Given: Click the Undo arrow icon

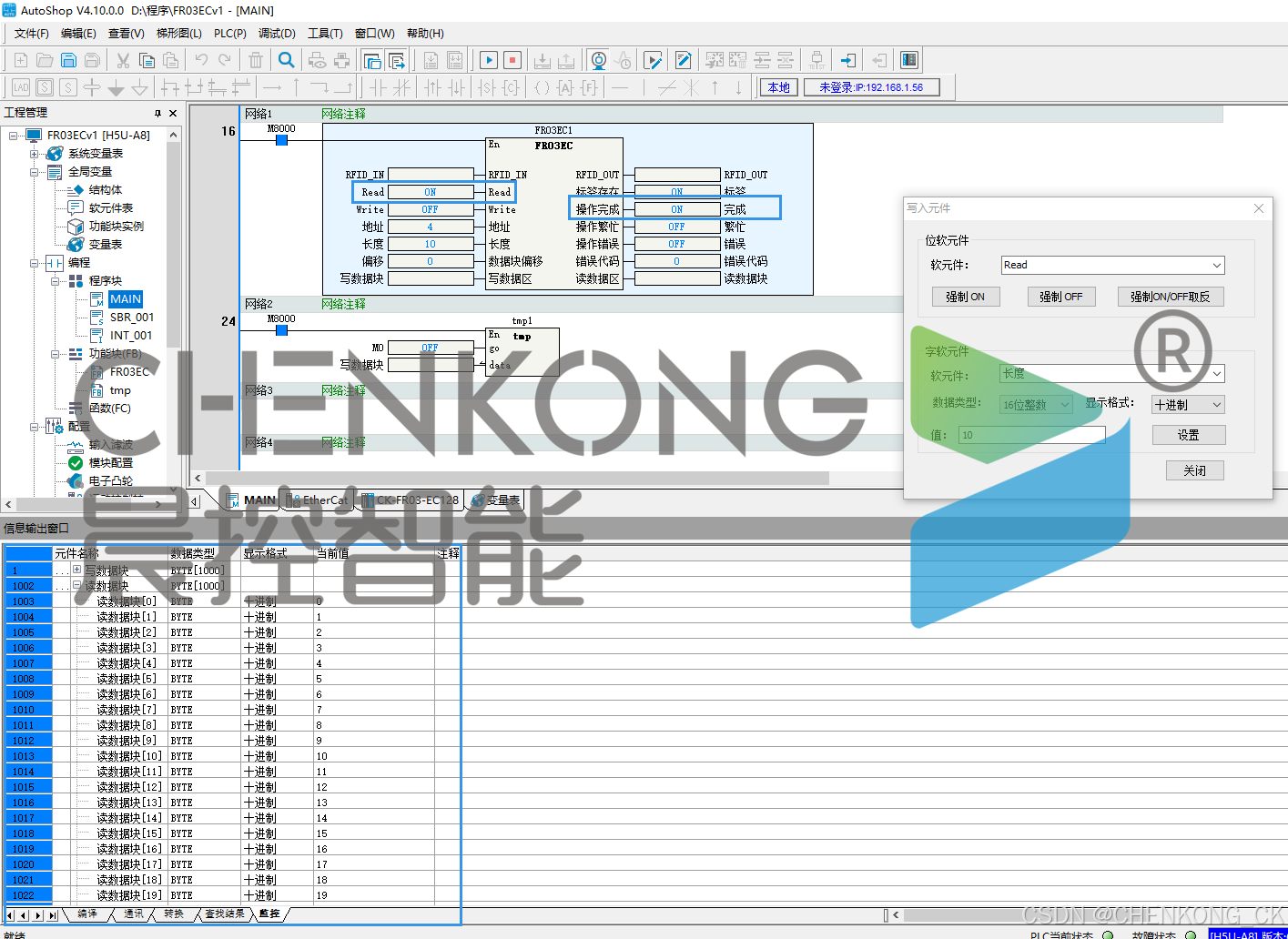Looking at the screenshot, I should pyautogui.click(x=201, y=60).
